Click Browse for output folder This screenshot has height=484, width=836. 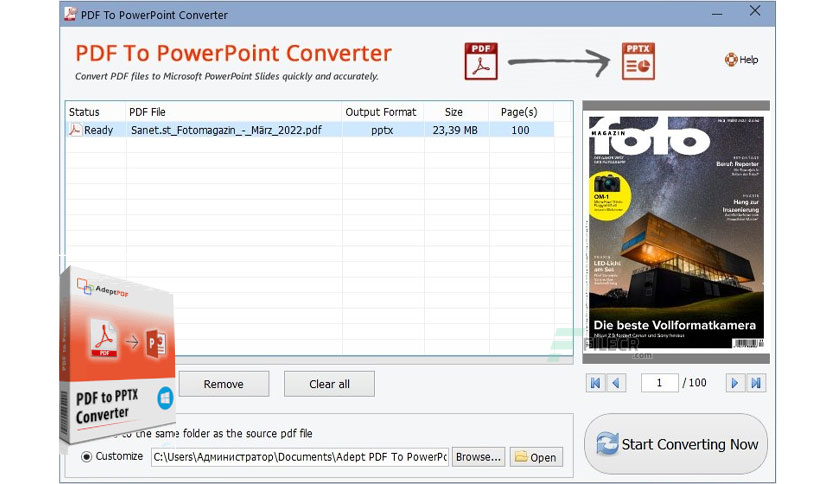point(478,457)
